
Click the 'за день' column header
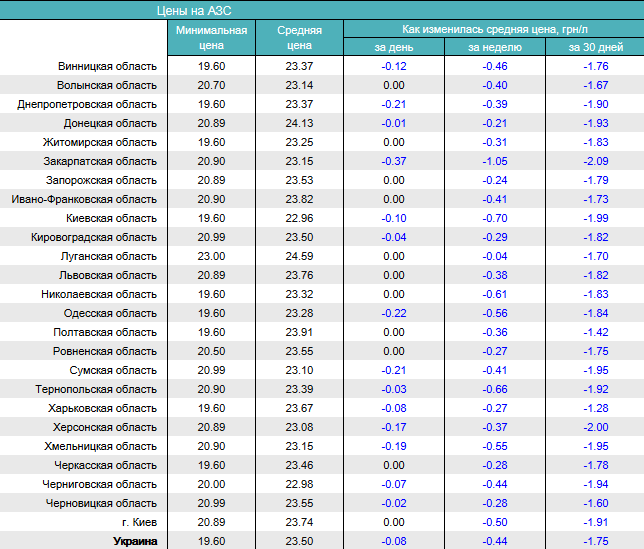(x=393, y=47)
